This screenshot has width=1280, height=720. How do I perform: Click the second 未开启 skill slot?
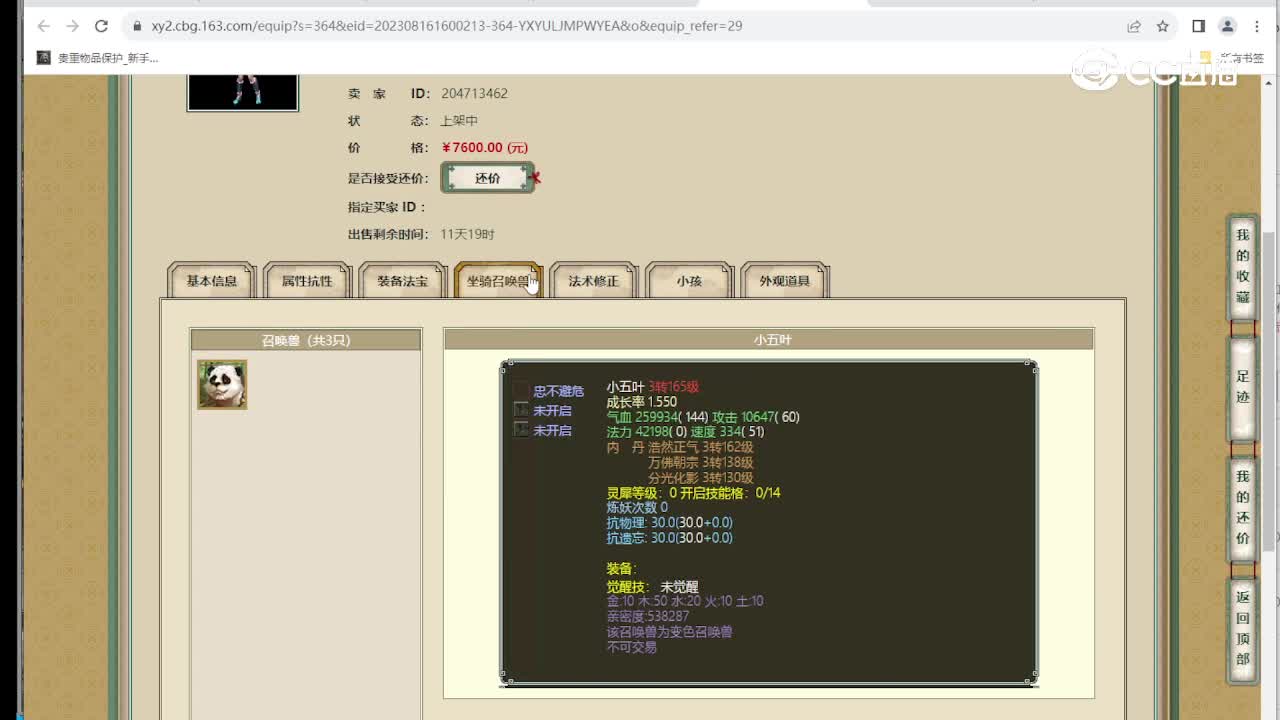(521, 430)
